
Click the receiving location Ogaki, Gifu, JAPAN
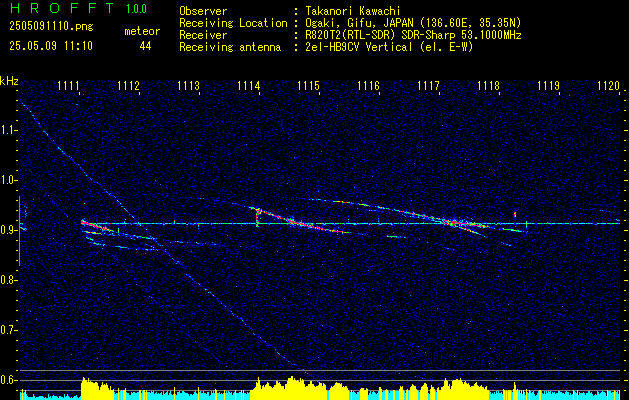tap(359, 23)
